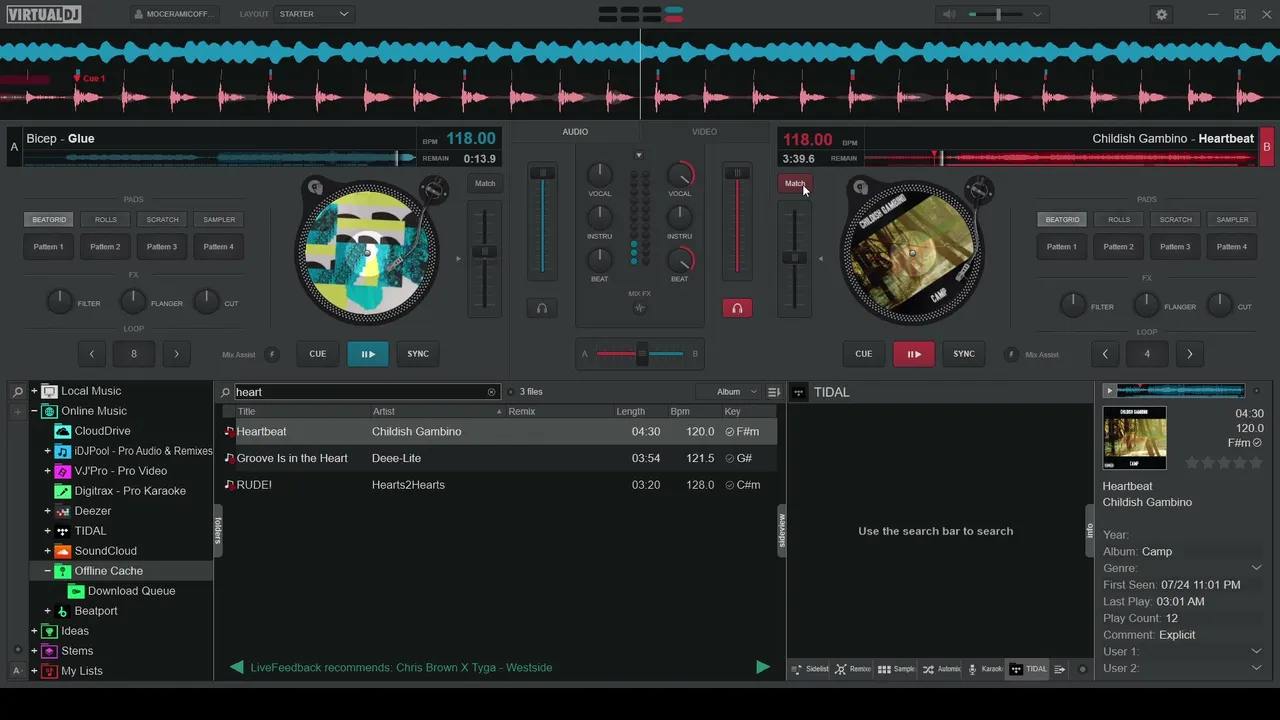The width and height of the screenshot is (1280, 720).
Task: Open Karaoke panel in the sideview
Action: [x=985, y=669]
